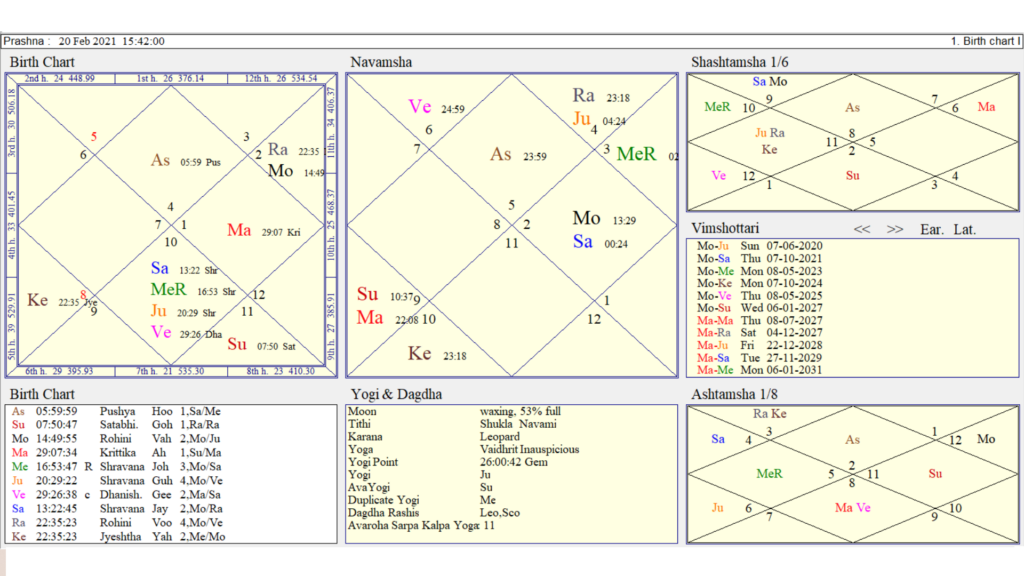Click the Ke Jyeshtha table row

click(116, 537)
